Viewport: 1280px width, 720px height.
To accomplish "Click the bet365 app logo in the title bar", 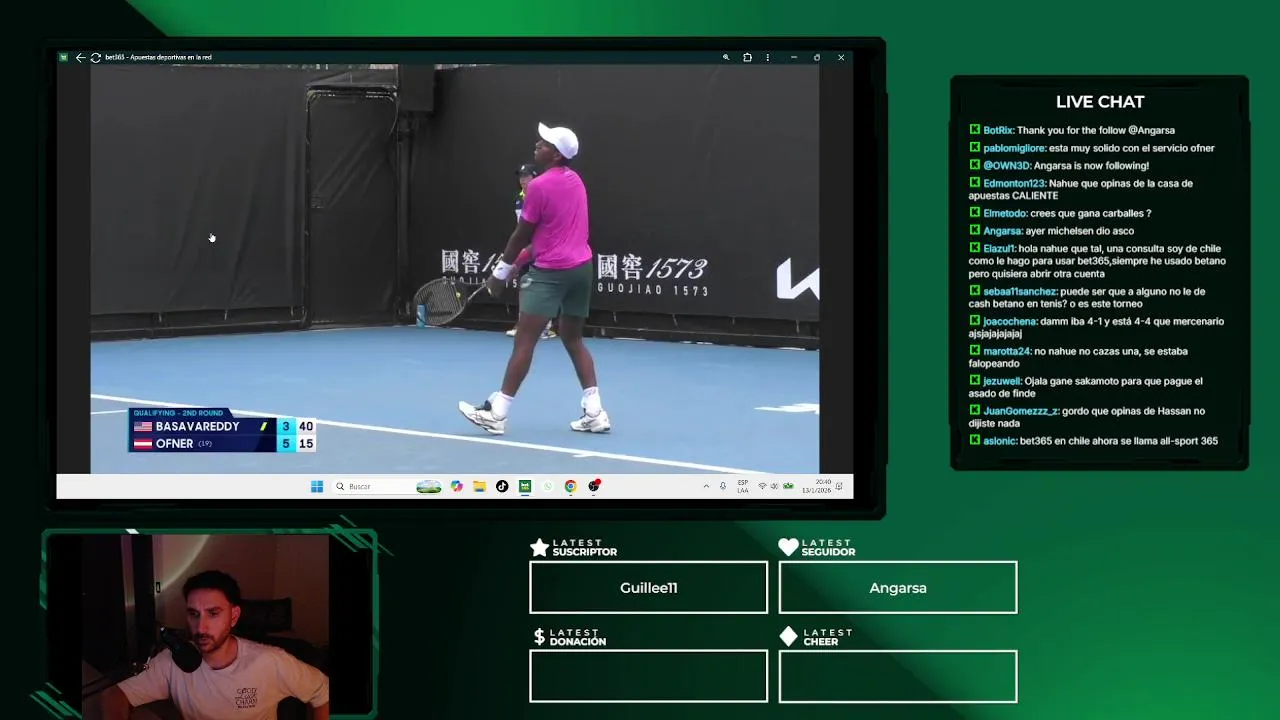I will pos(64,57).
